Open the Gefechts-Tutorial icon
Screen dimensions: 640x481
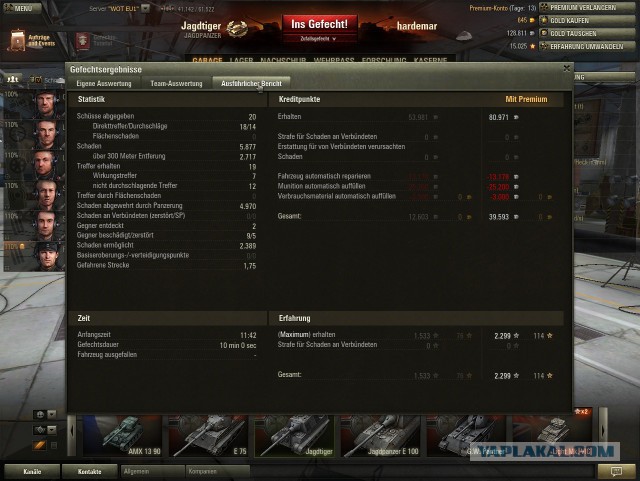click(83, 41)
